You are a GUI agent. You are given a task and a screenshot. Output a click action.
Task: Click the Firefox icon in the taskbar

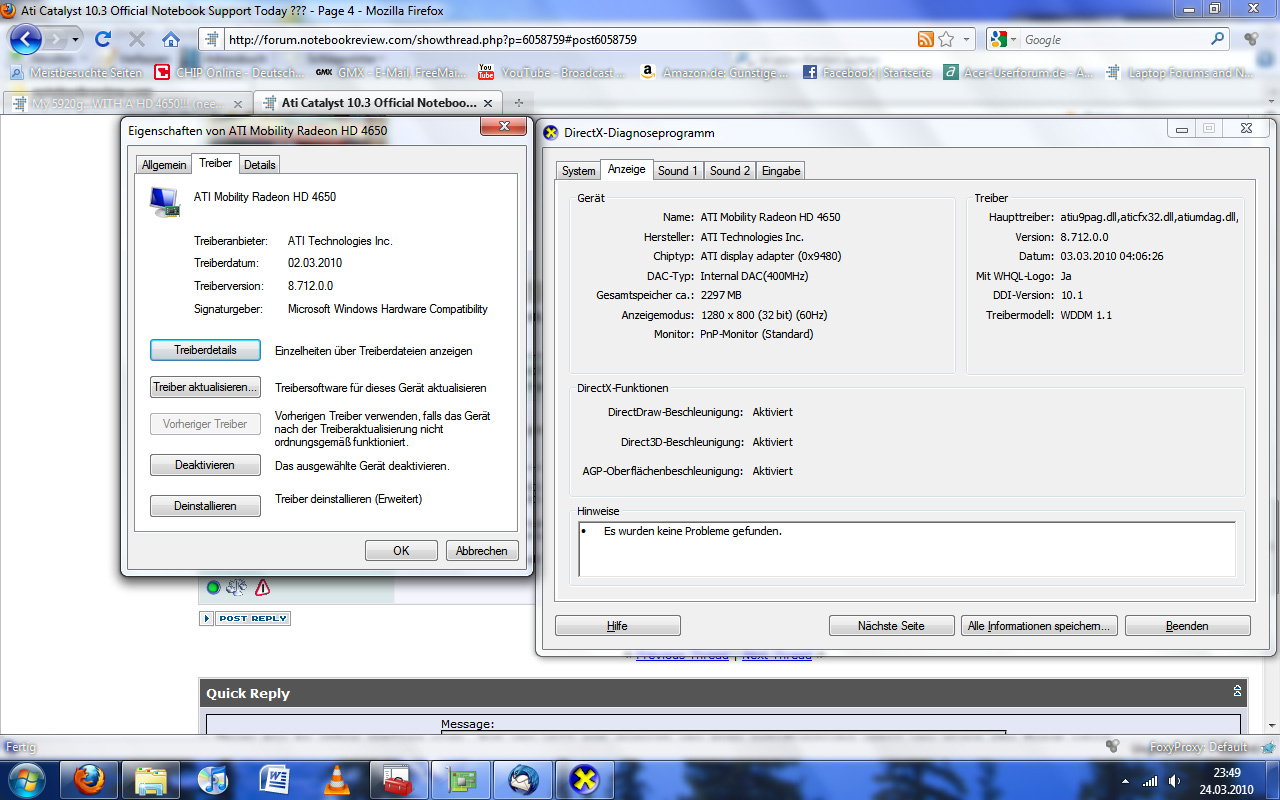90,779
